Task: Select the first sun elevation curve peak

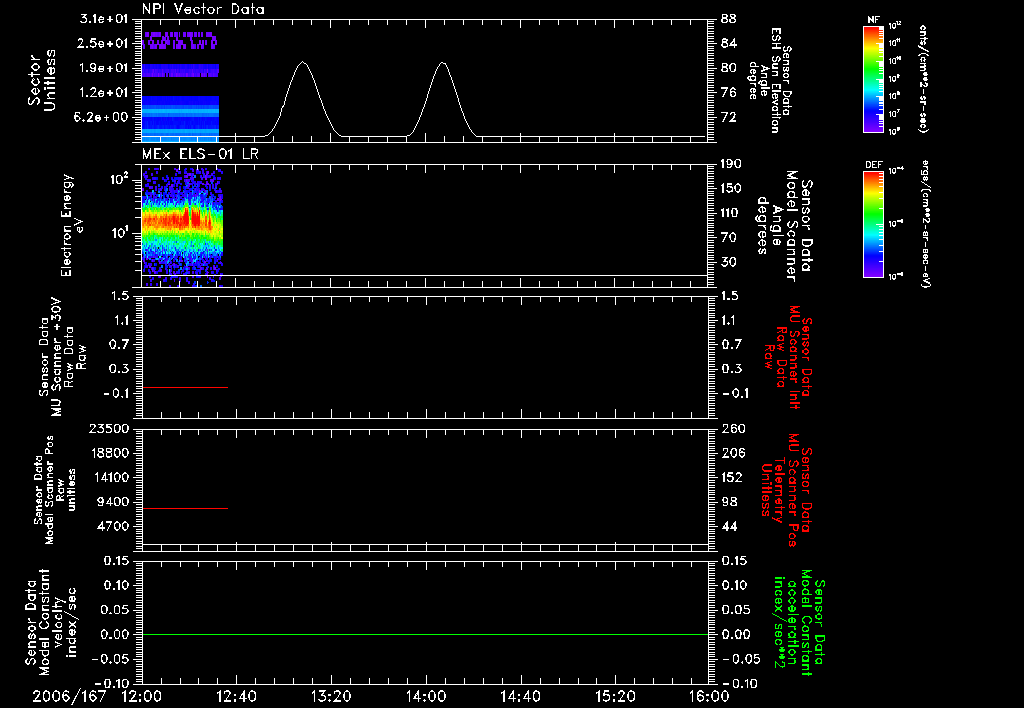Action: (x=302, y=63)
